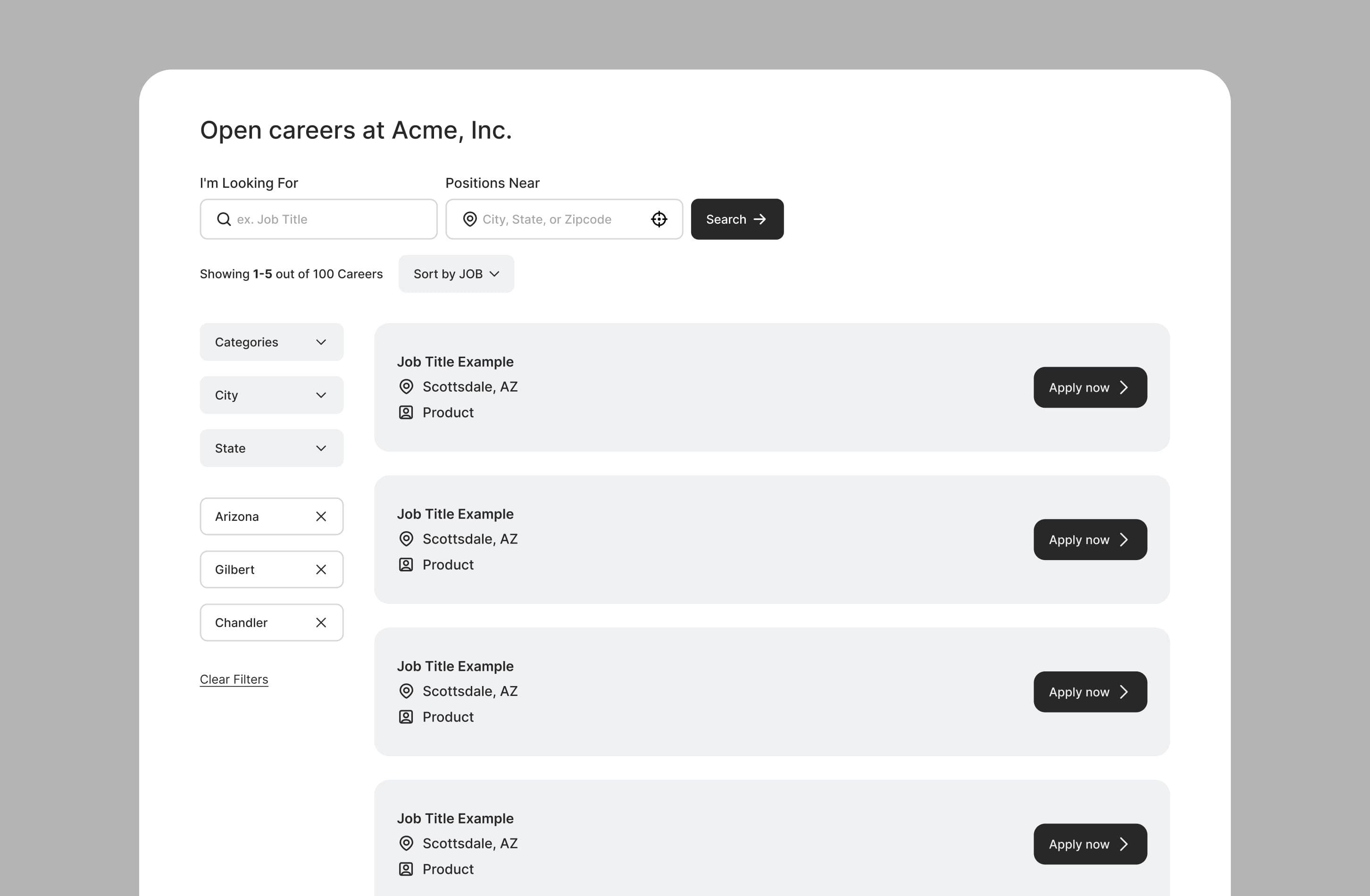Remove the Gilbert filter

[x=321, y=569]
